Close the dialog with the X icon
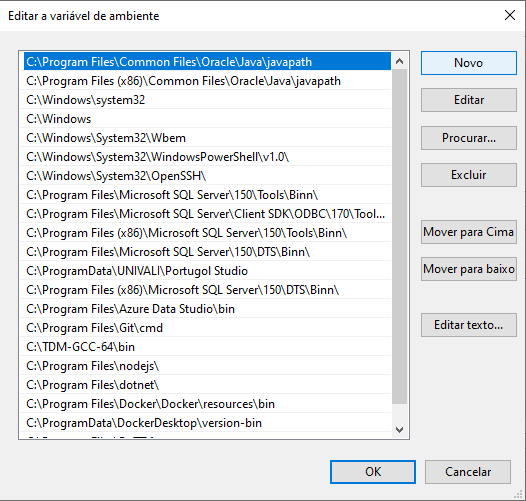The image size is (526, 501). [510, 15]
